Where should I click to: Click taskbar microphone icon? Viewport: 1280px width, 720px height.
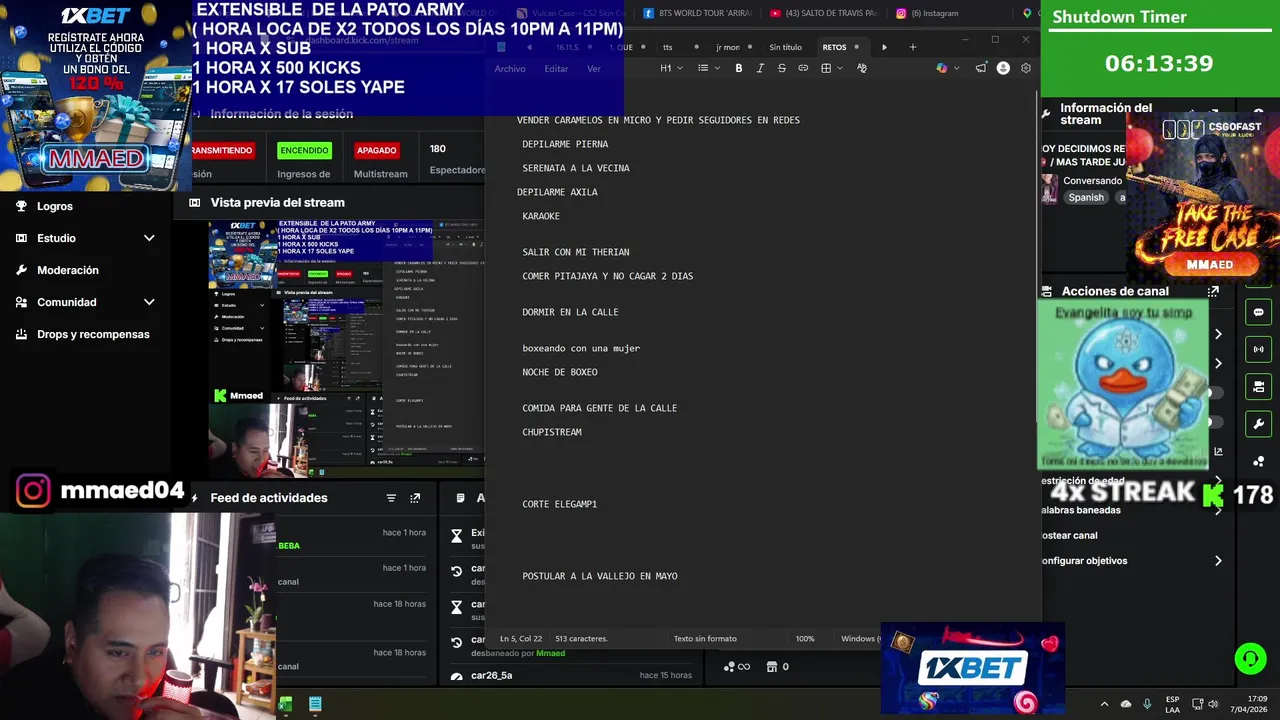(1147, 704)
